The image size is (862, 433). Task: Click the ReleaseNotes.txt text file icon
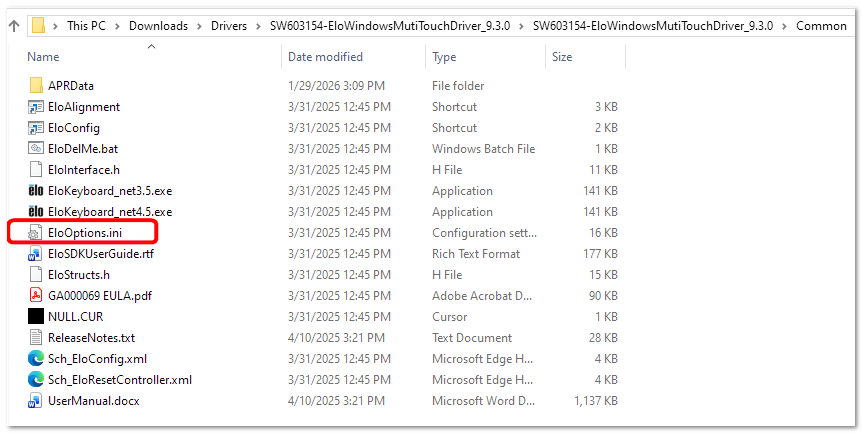(x=36, y=337)
